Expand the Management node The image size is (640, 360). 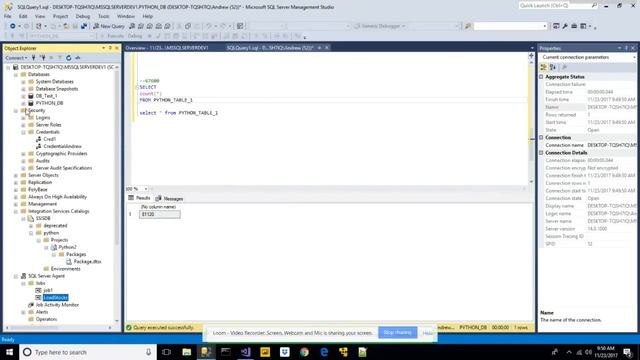pos(16,204)
